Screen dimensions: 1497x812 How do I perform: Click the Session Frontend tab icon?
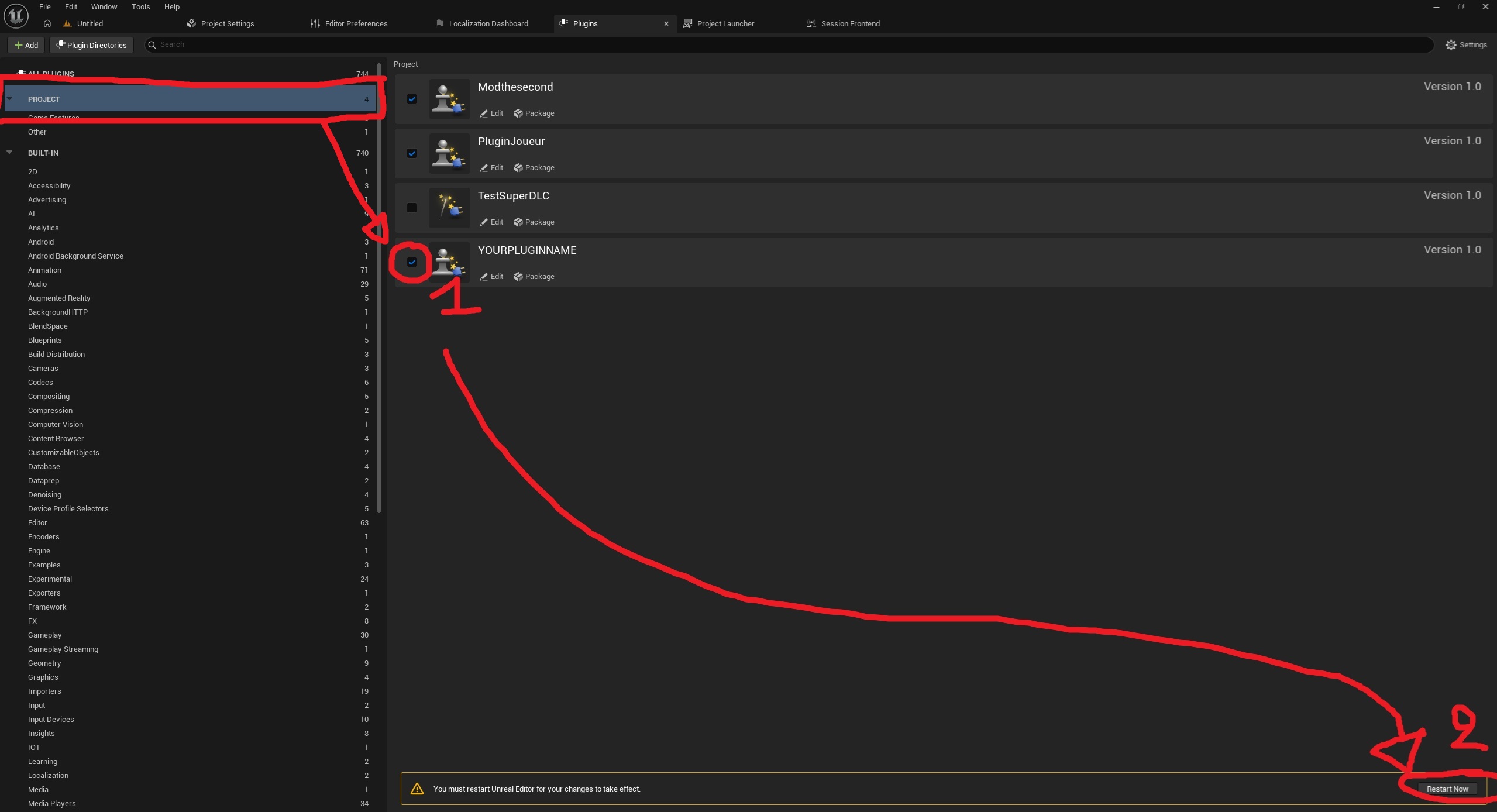(811, 23)
